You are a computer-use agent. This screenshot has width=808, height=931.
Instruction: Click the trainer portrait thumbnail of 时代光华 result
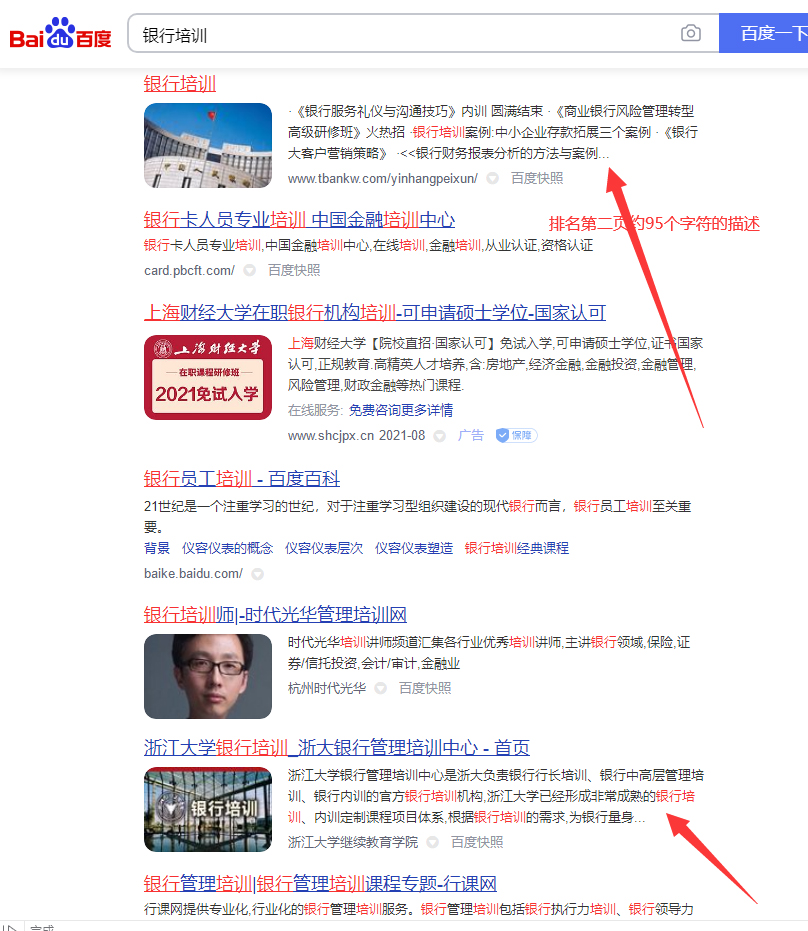point(207,677)
